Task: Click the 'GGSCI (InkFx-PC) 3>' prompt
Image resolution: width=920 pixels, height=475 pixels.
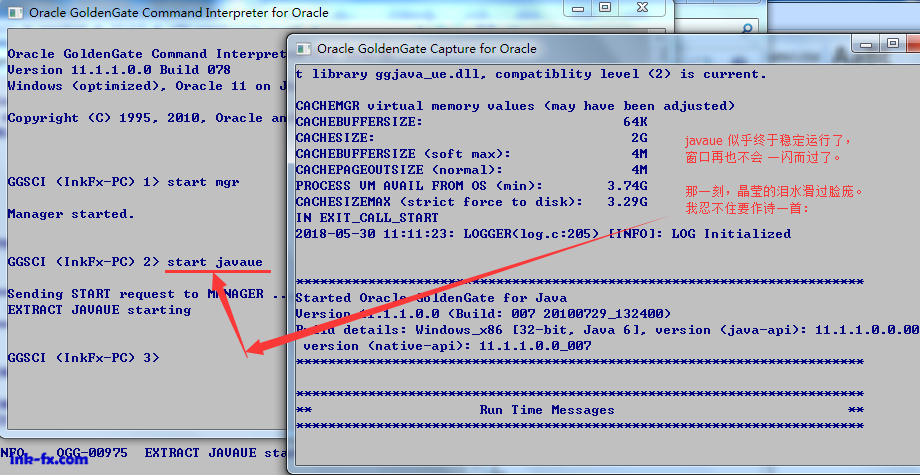Action: pos(83,358)
